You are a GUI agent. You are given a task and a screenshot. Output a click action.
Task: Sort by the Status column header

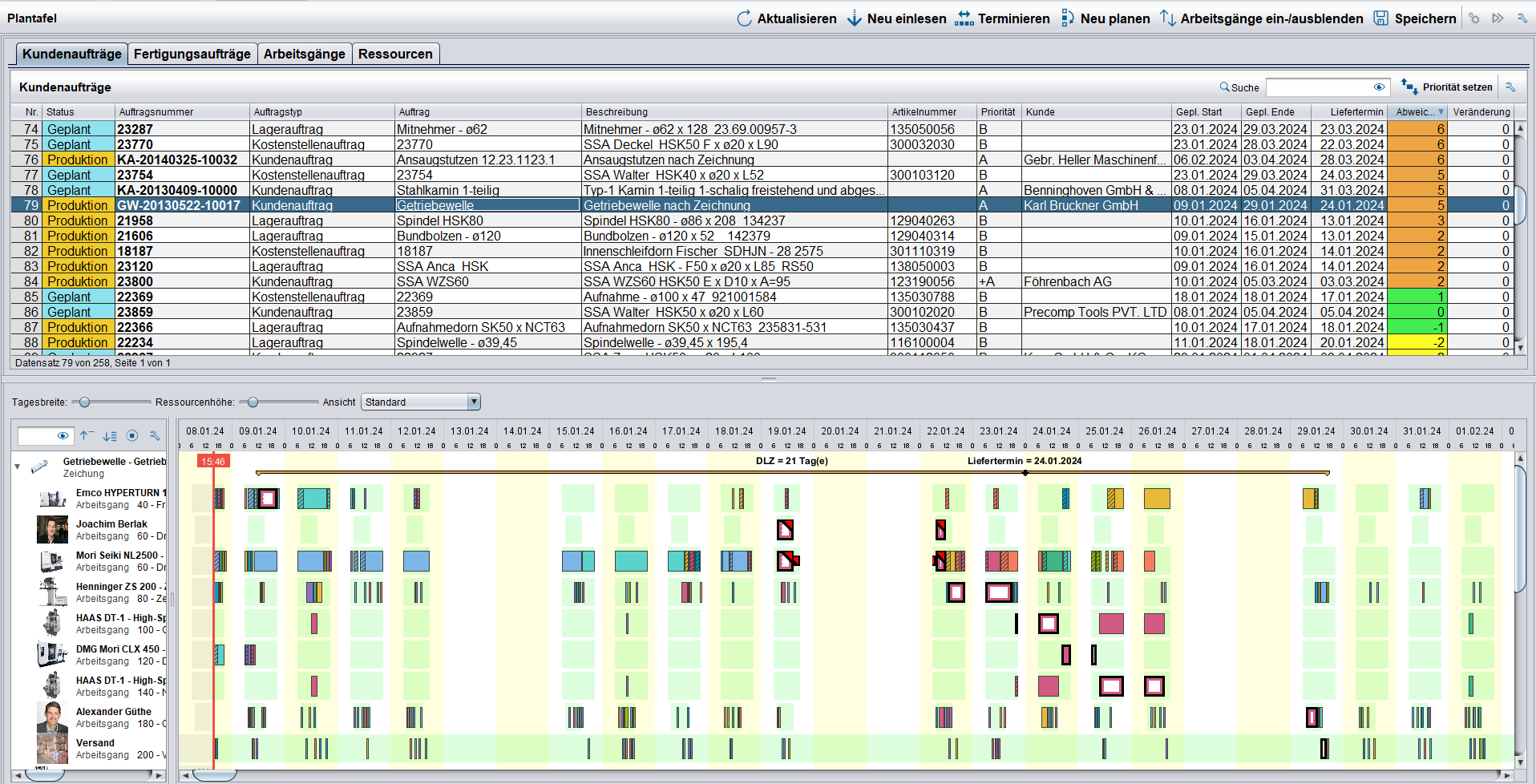(x=79, y=111)
